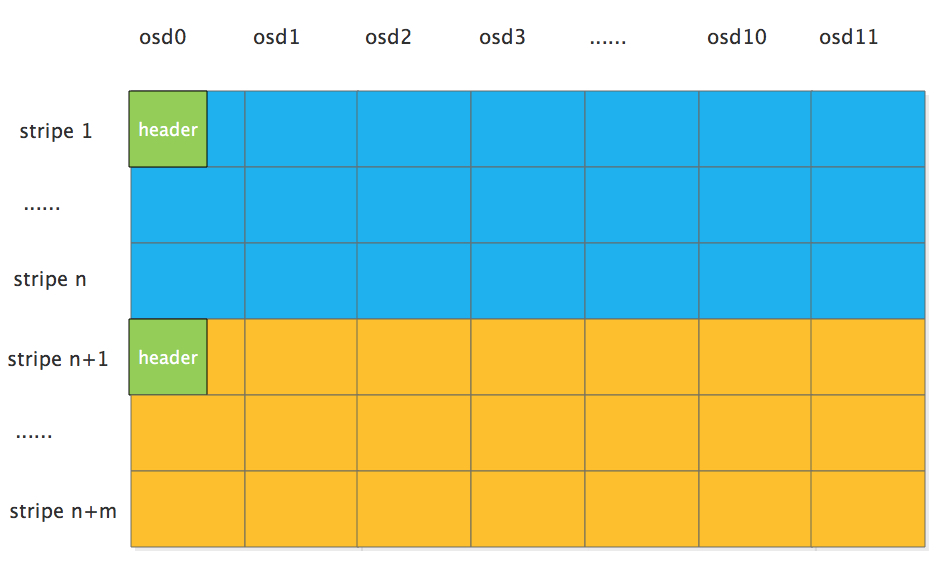Click the orange cell under osd0 in stripe n+m

coord(188,509)
